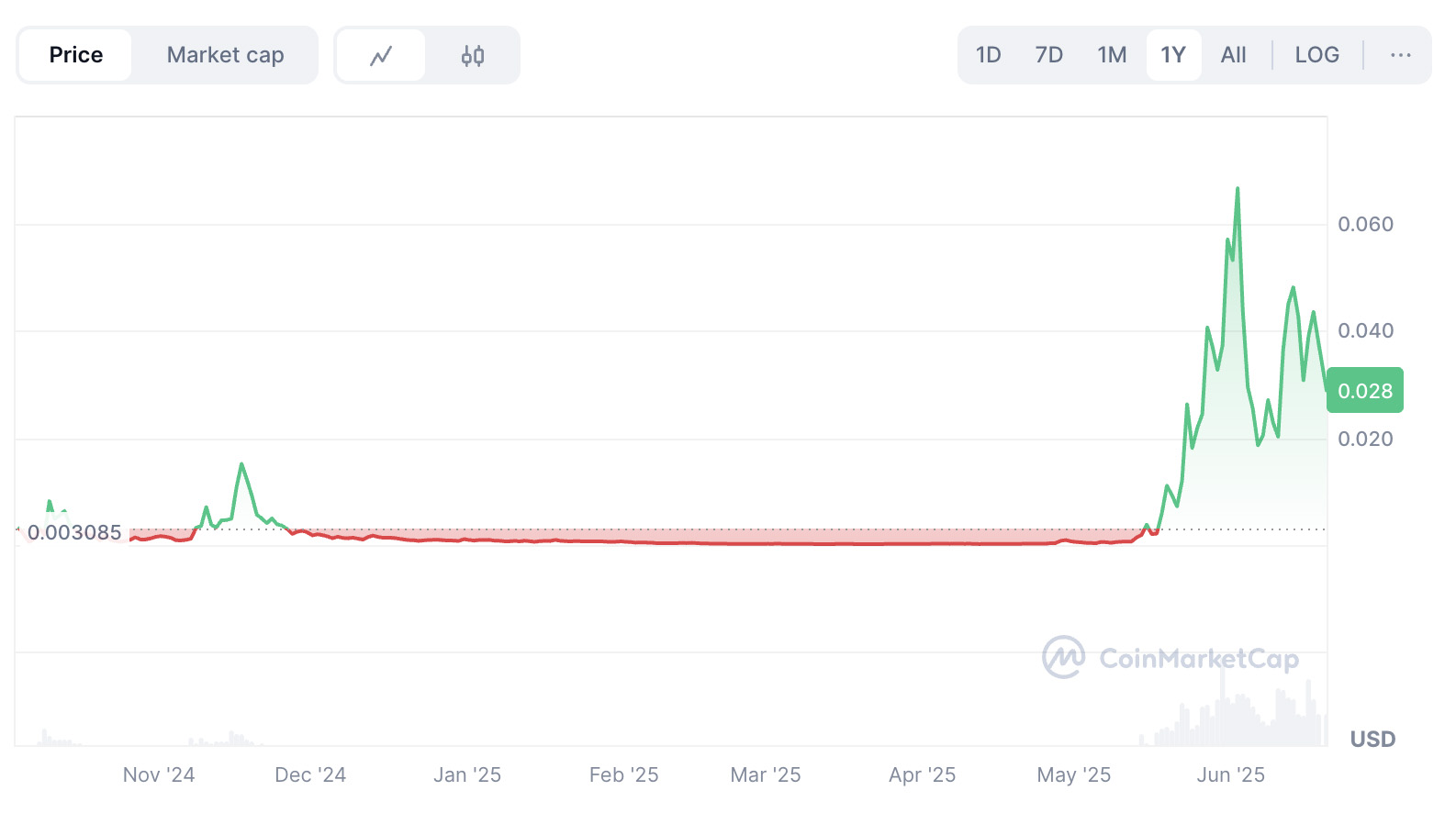Toggle LOG scale on chart

[1316, 55]
